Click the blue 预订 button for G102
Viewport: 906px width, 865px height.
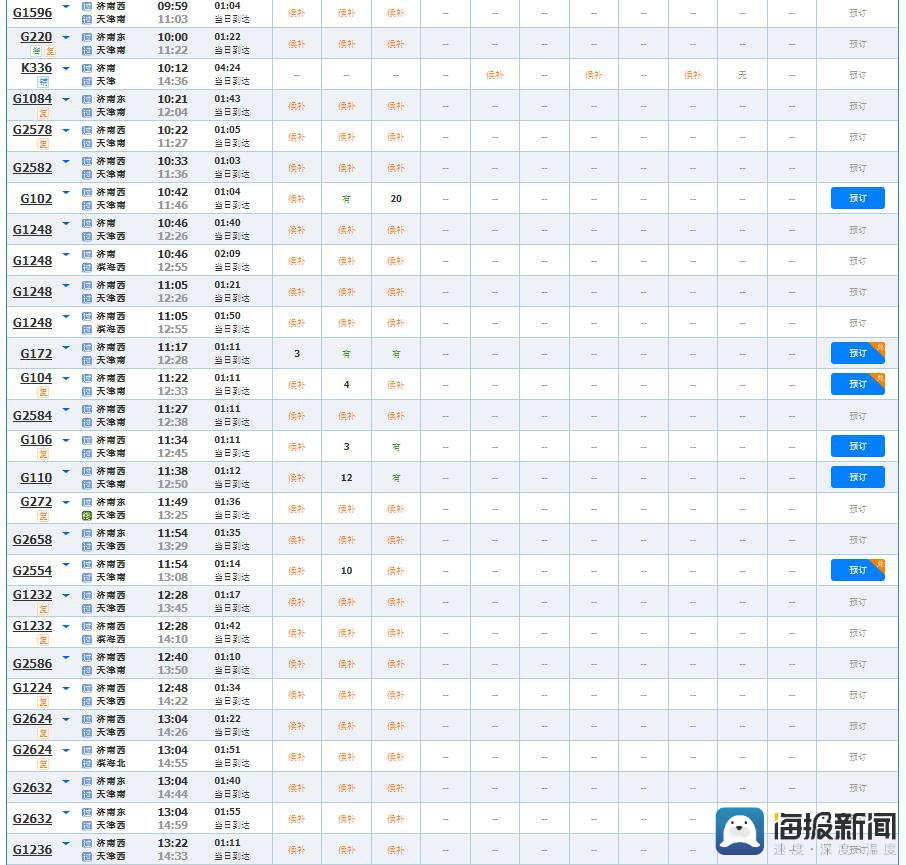click(857, 198)
